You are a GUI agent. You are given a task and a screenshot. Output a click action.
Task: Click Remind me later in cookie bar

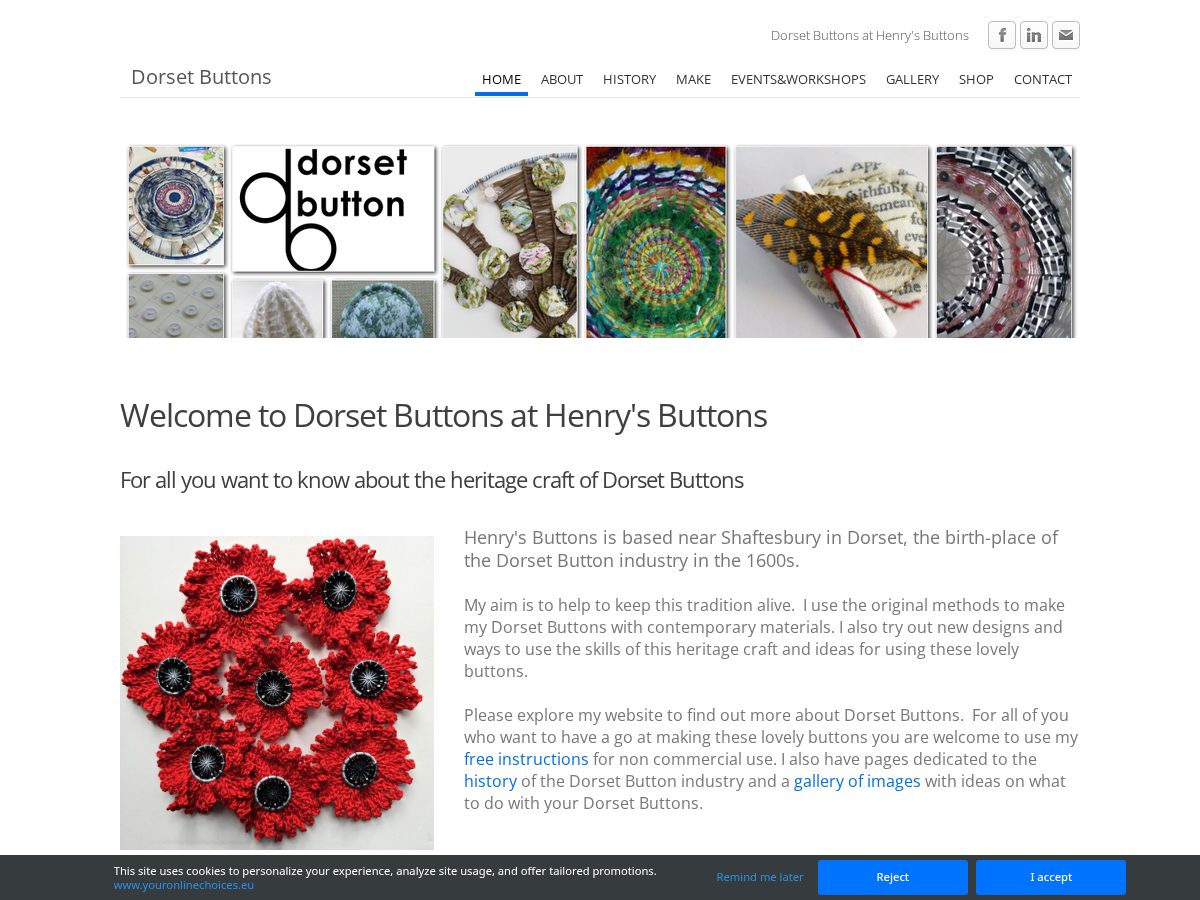(x=760, y=877)
